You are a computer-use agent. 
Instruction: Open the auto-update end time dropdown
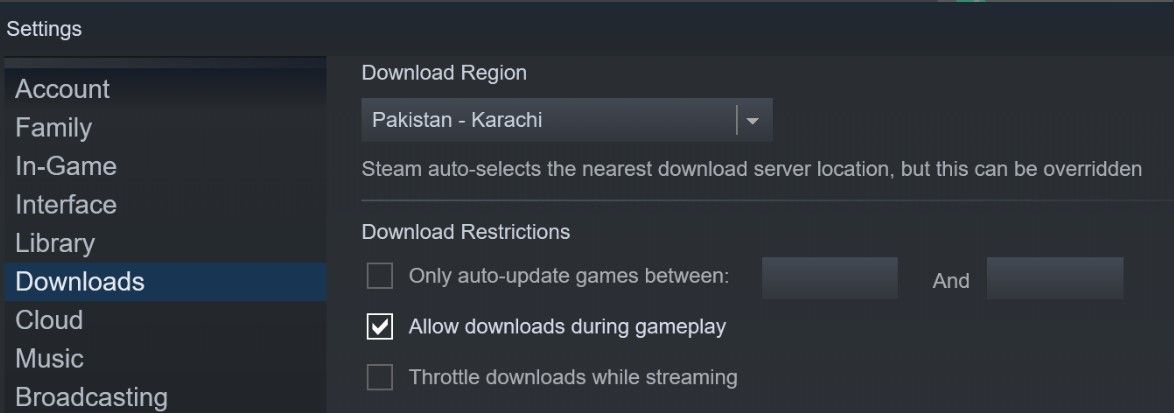1054,278
